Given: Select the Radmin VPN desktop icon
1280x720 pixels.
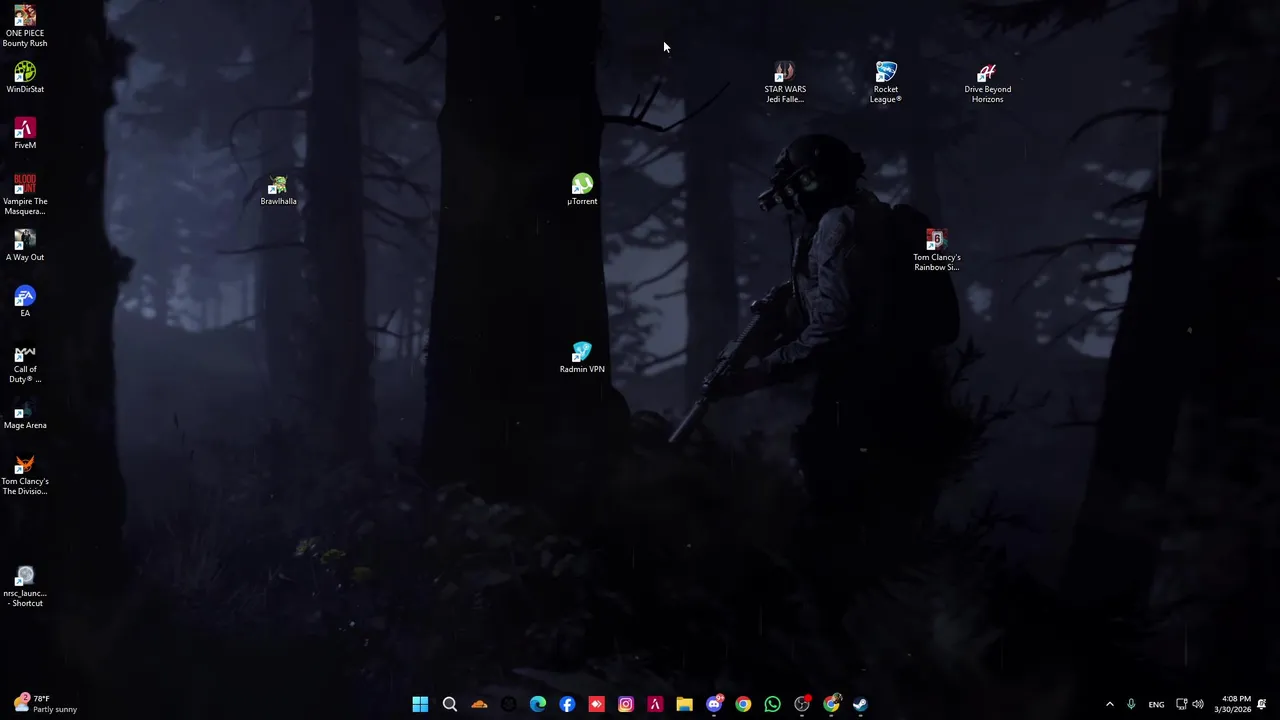Looking at the screenshot, I should tap(582, 357).
